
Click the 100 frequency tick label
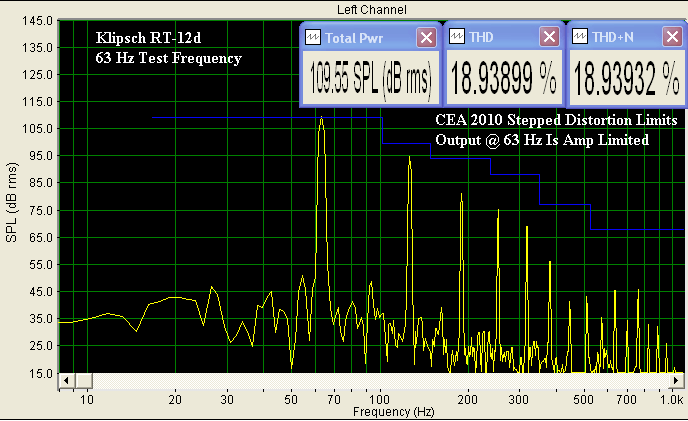pyautogui.click(x=380, y=399)
